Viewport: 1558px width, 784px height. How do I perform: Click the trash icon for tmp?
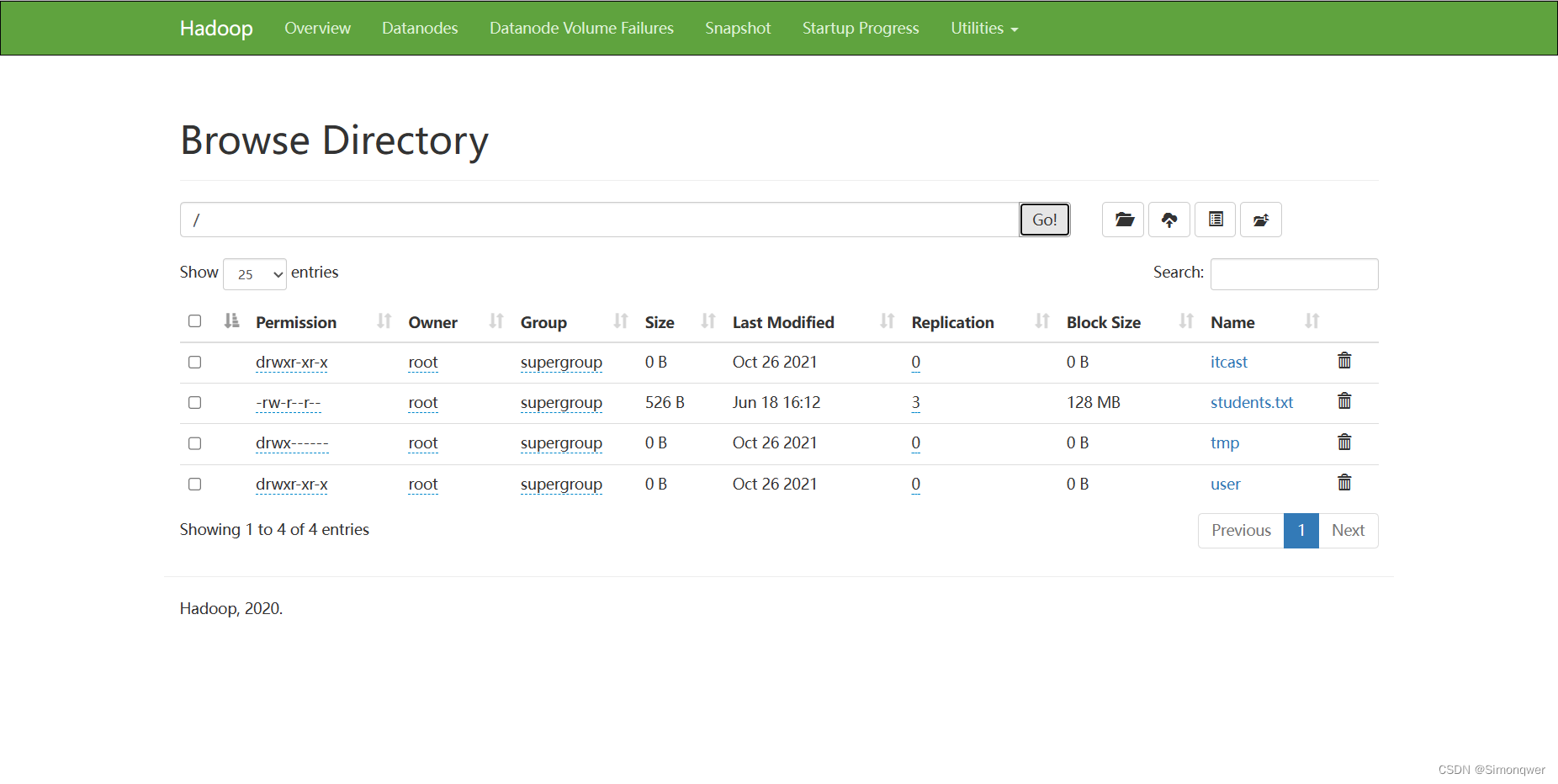[x=1344, y=442]
